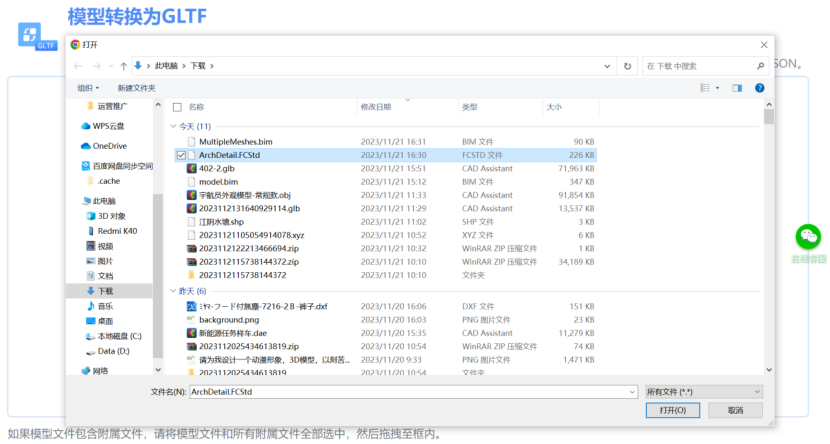Open the blue help icon
This screenshot has height=444, width=830.
coord(760,88)
